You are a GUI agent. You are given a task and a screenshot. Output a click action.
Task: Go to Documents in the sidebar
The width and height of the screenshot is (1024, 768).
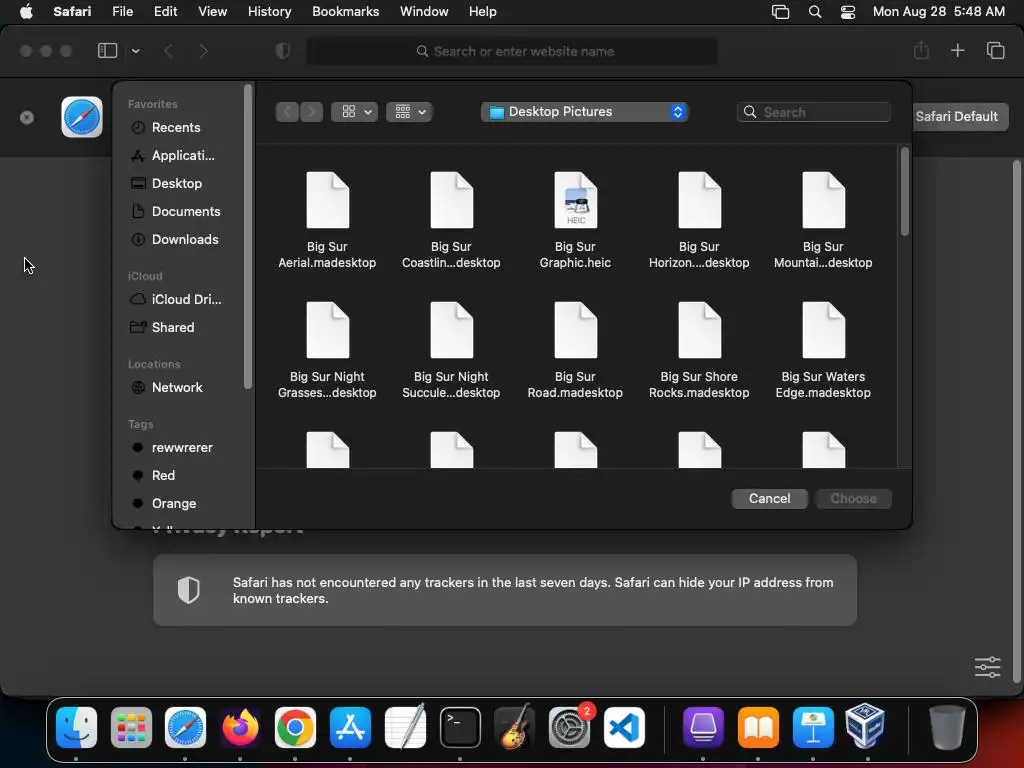pyautogui.click(x=176, y=212)
